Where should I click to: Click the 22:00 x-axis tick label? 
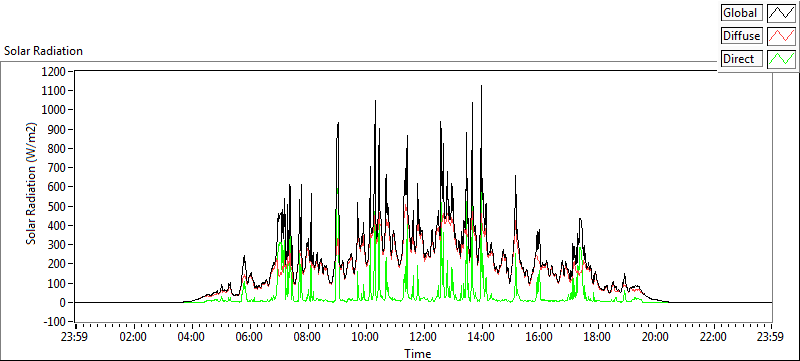tap(713, 337)
